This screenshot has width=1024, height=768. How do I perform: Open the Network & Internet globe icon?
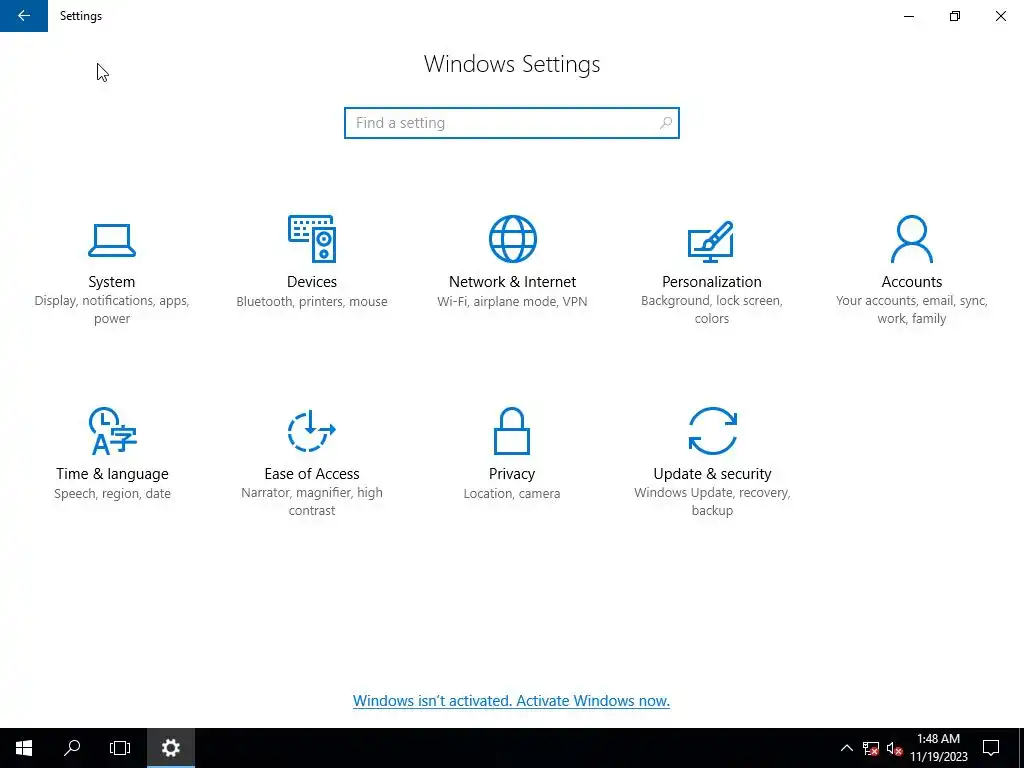(513, 238)
